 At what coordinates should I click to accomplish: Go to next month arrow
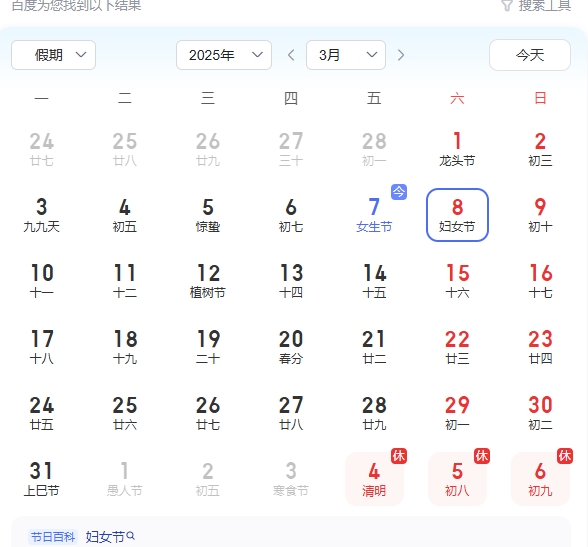[401, 55]
